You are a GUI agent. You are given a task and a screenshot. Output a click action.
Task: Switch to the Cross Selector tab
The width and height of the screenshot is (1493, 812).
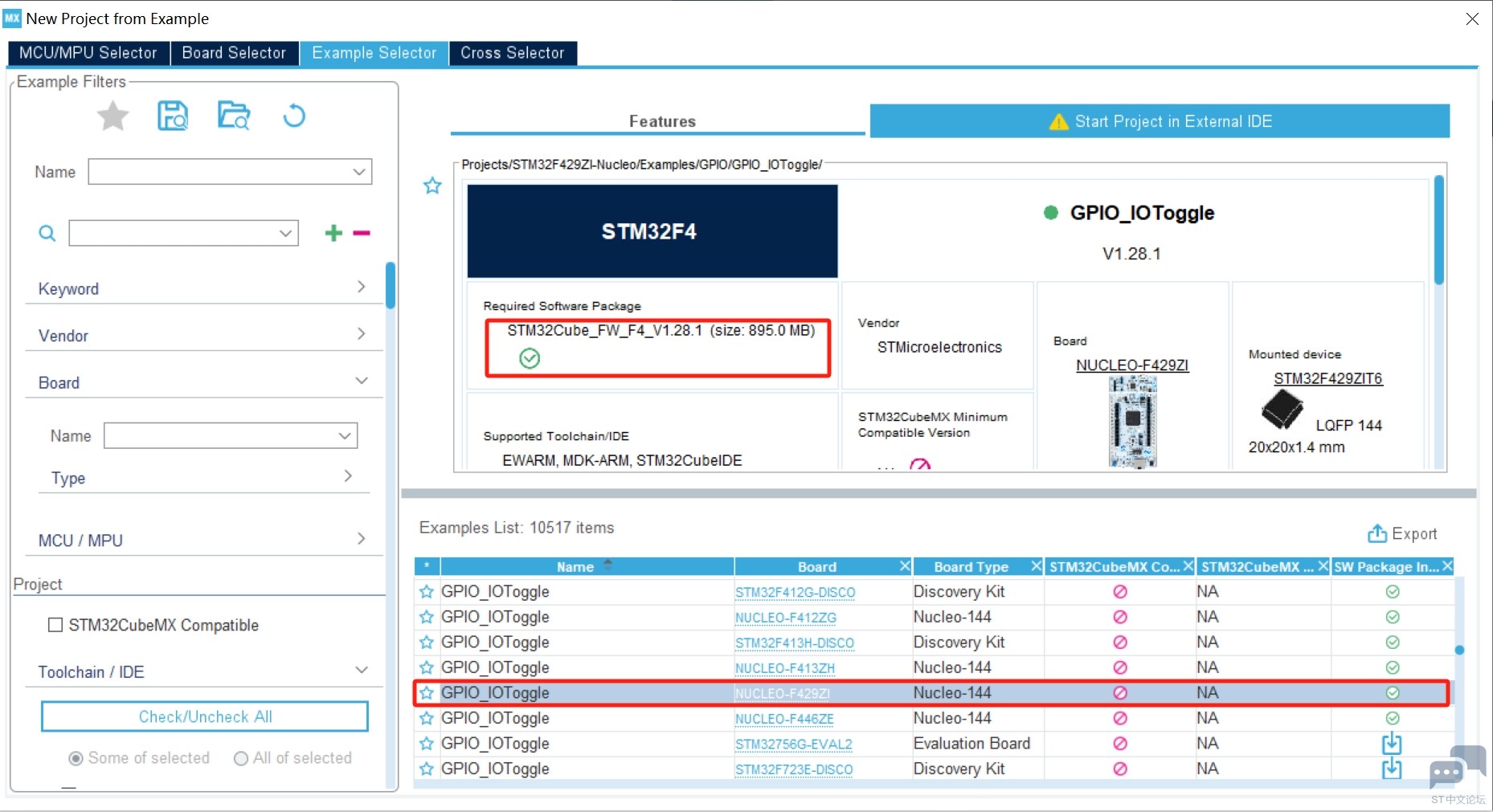pyautogui.click(x=513, y=53)
